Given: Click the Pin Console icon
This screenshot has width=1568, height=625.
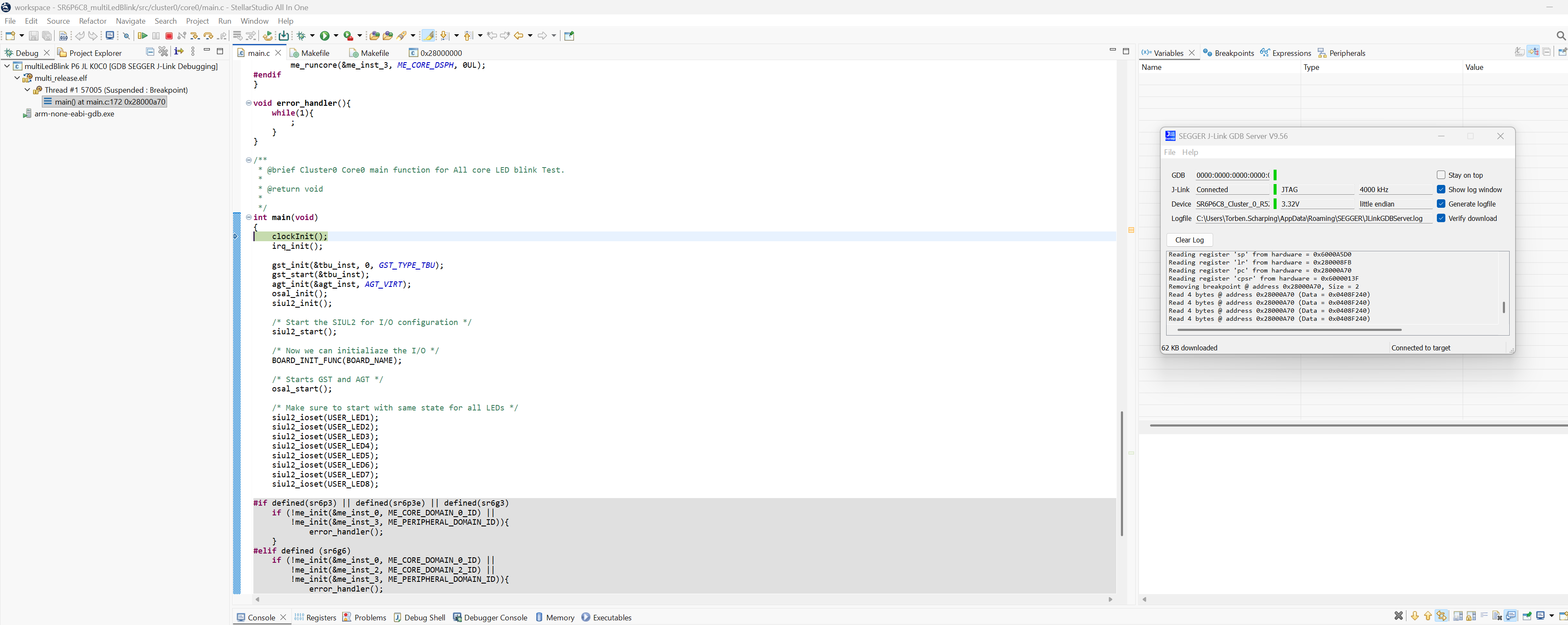Looking at the screenshot, I should [1527, 616].
